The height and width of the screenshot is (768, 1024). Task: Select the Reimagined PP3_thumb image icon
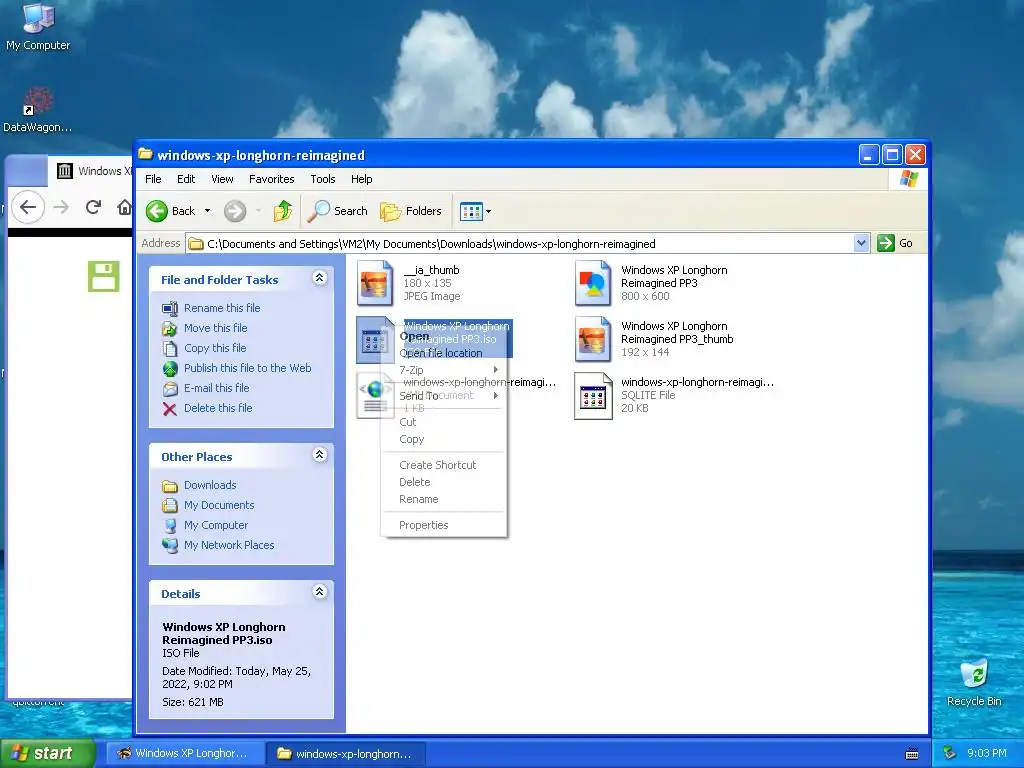tap(593, 340)
